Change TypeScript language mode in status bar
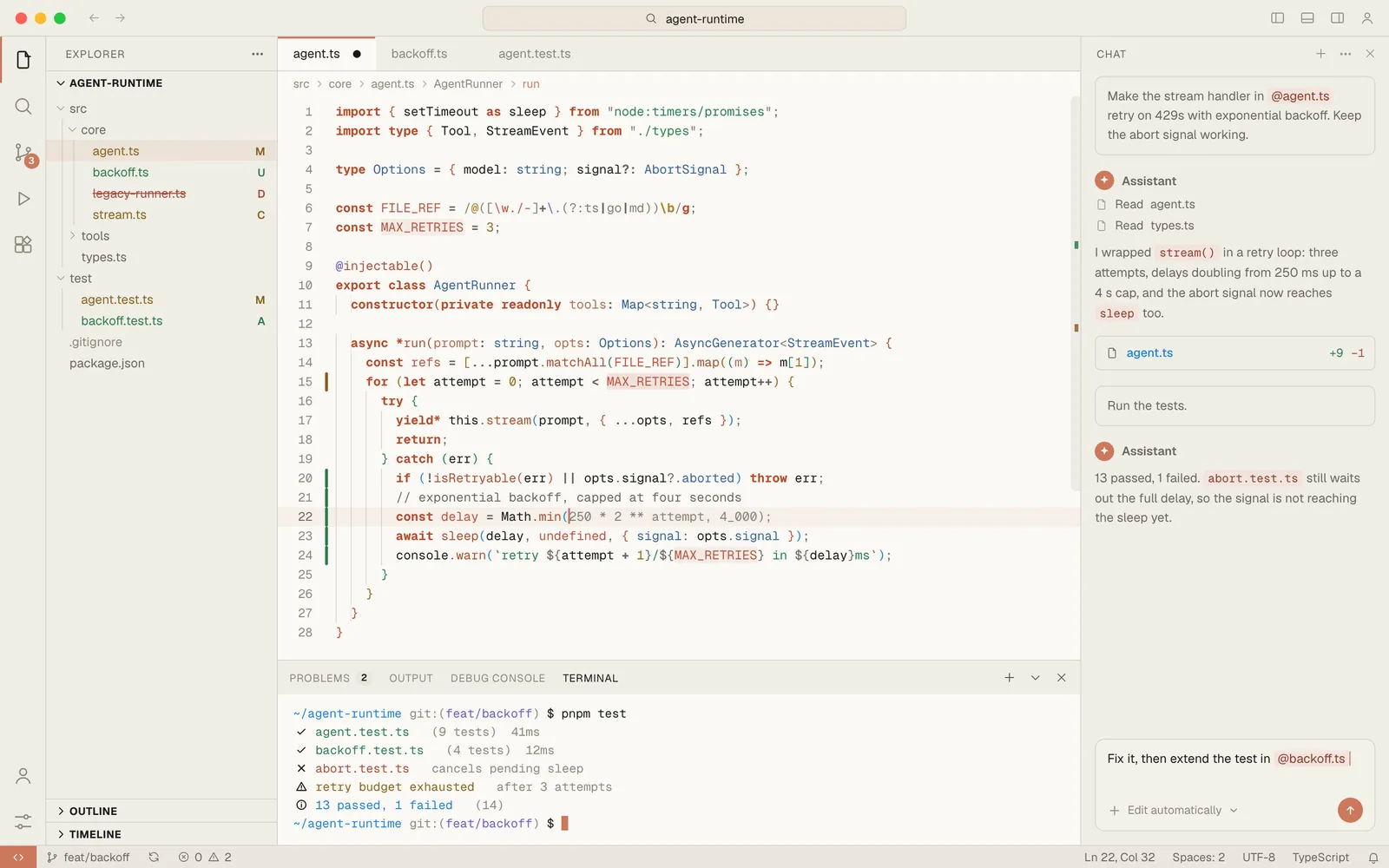The image size is (1389, 868). tap(1320, 858)
